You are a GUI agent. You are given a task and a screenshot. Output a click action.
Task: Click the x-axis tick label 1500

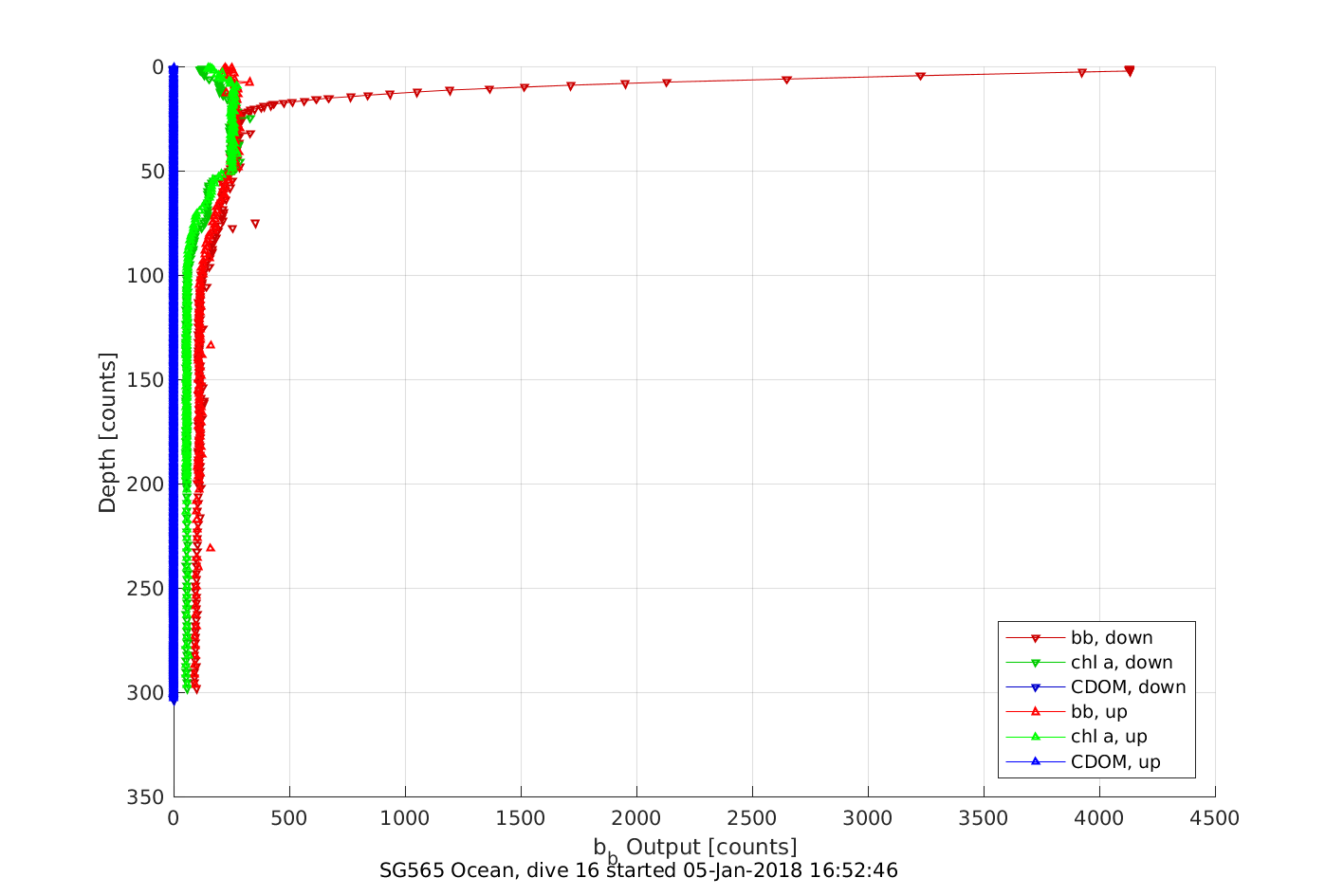point(521,818)
